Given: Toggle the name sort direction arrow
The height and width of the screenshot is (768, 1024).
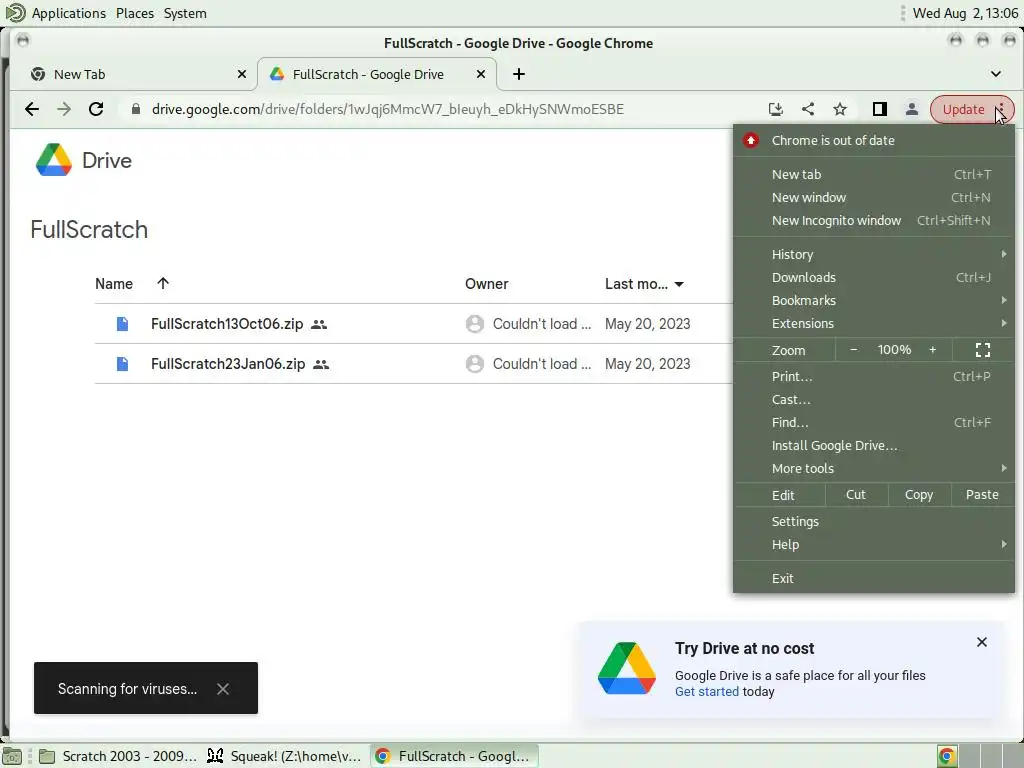Looking at the screenshot, I should point(163,283).
